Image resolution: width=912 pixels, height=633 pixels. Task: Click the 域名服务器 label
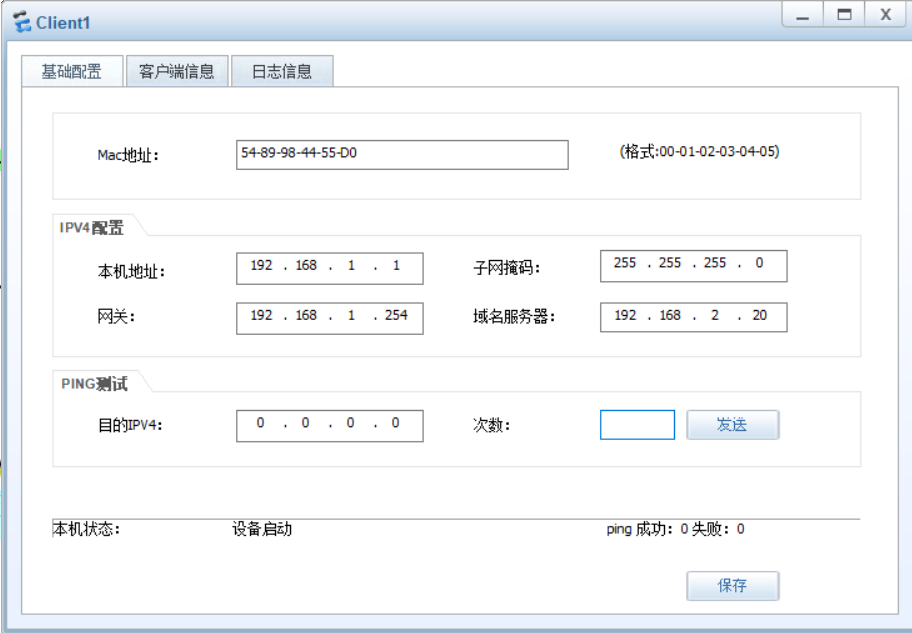[514, 316]
